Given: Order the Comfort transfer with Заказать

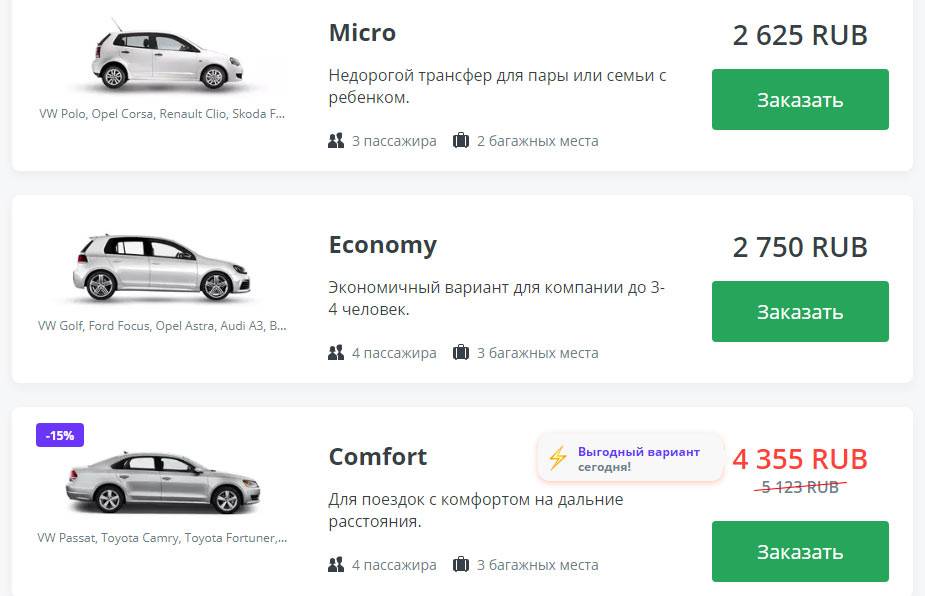Looking at the screenshot, I should tap(800, 551).
